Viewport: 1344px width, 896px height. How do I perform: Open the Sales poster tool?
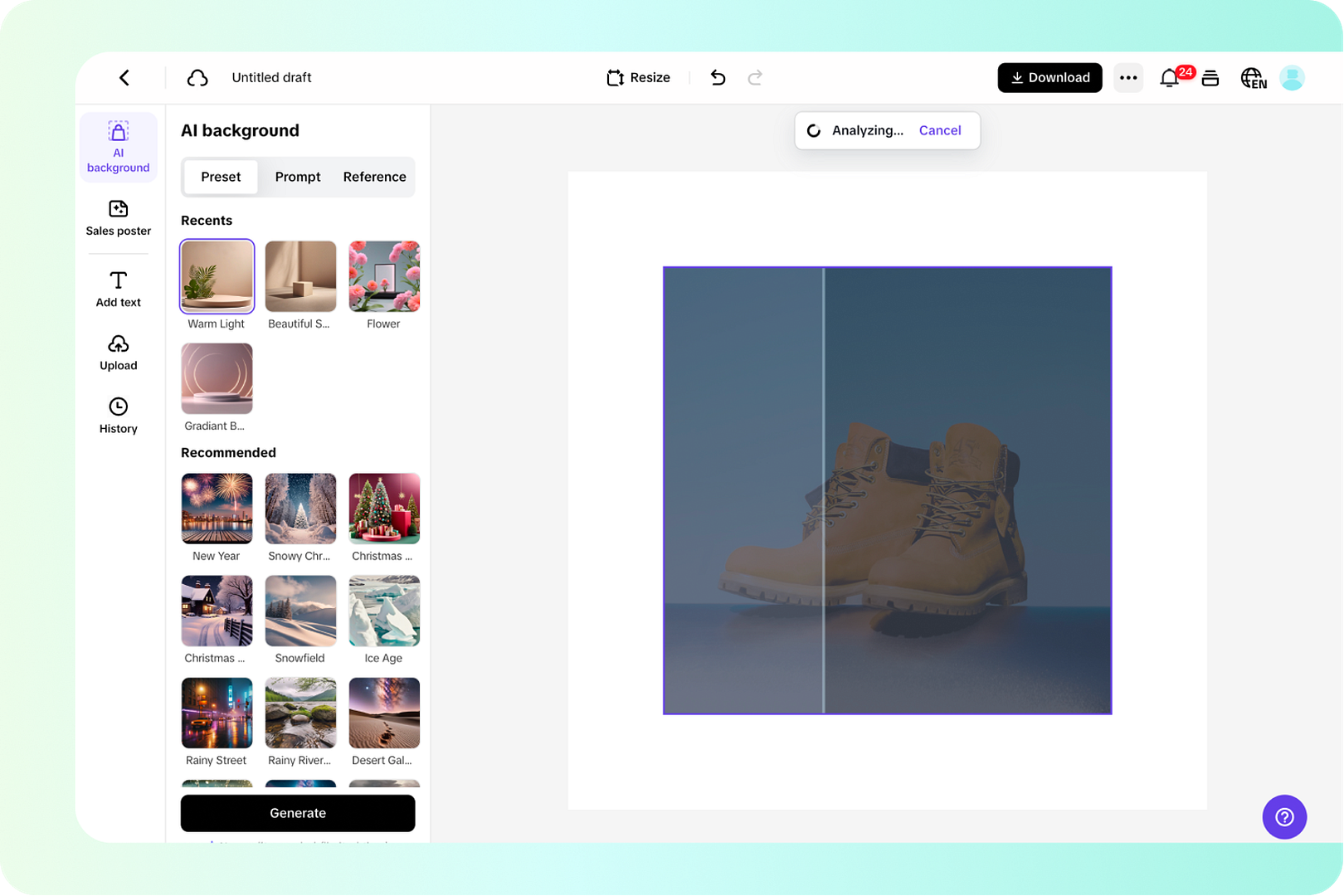[119, 218]
